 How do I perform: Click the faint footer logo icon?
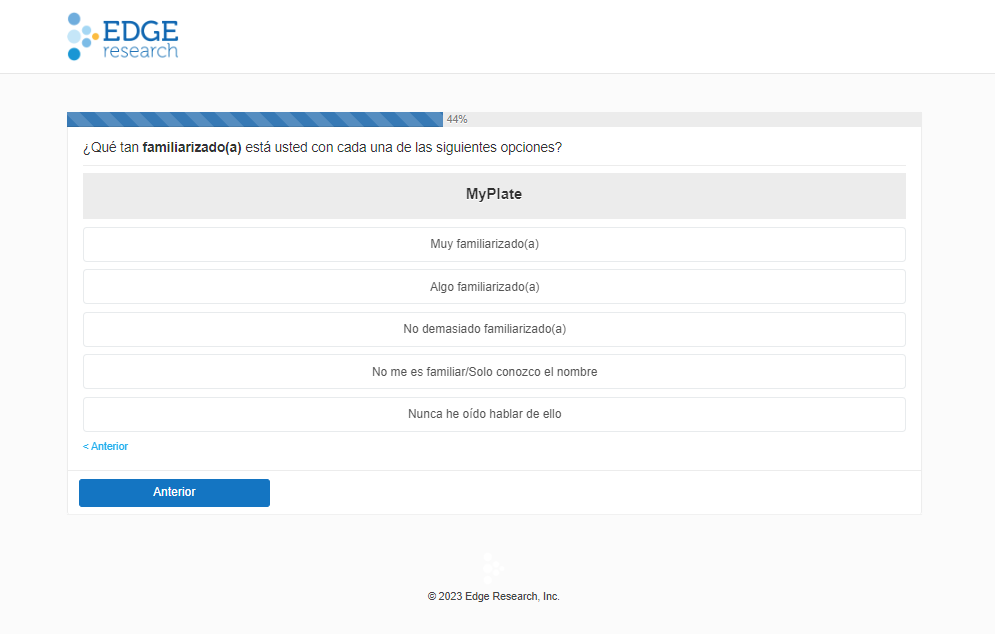point(493,567)
